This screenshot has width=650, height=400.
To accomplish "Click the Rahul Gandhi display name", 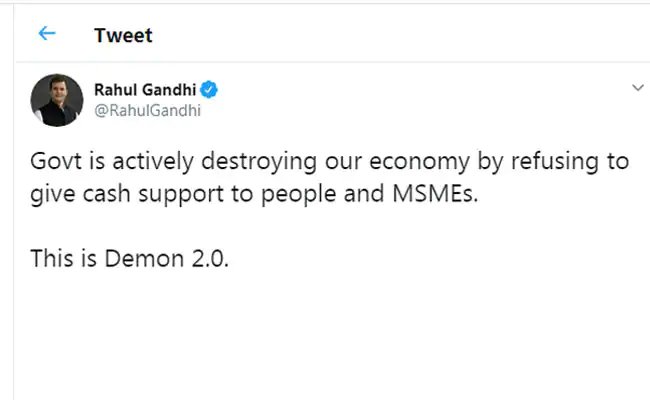I will [145, 90].
